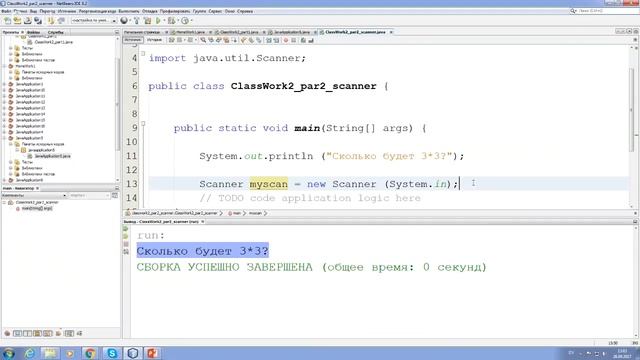Click main in the editor breadcrumb bar
Viewport: 640px width, 360px height.
[x=237, y=213]
